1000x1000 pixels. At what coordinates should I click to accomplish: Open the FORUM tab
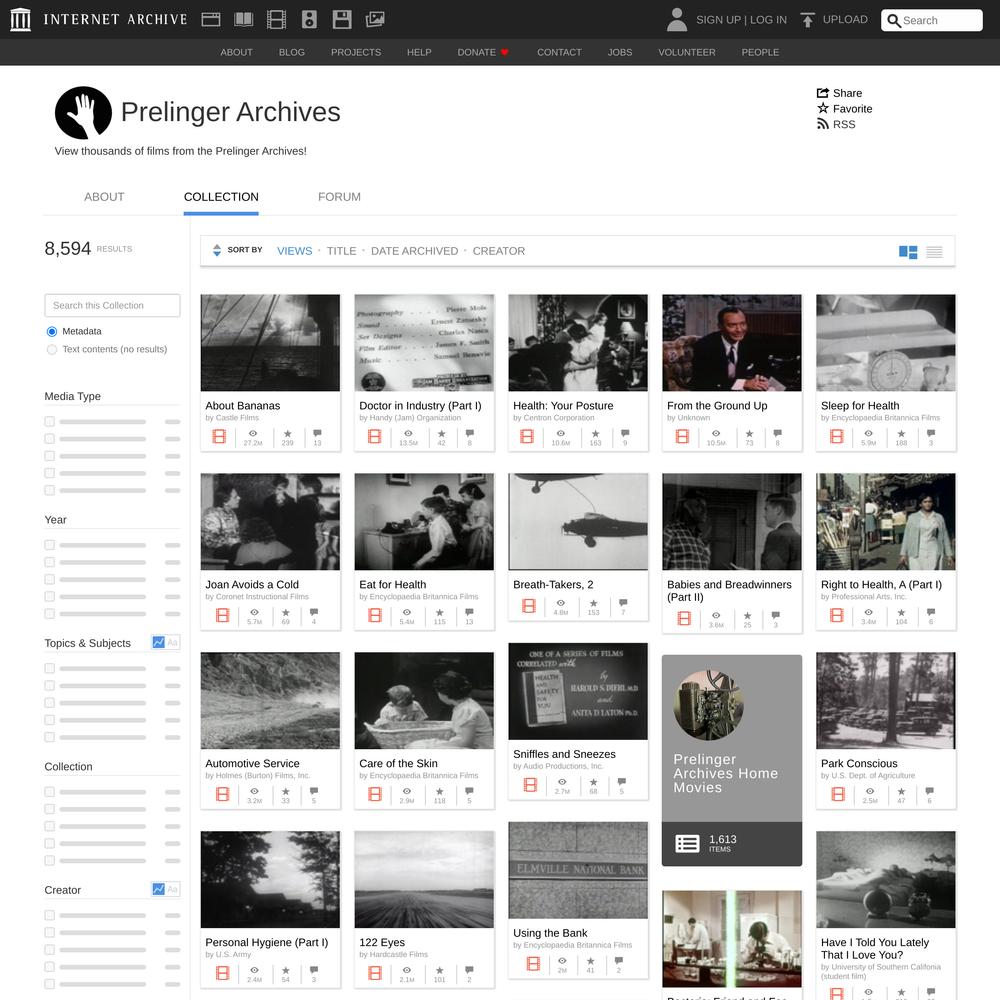(x=339, y=196)
